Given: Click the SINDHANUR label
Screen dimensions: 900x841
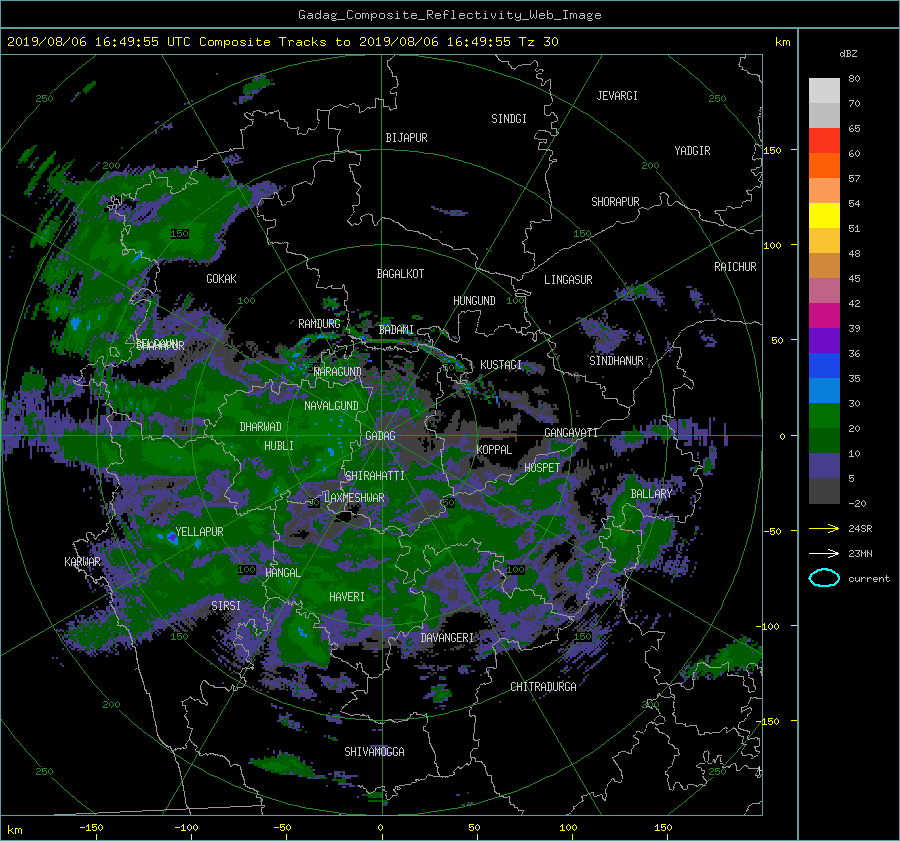Looking at the screenshot, I should pyautogui.click(x=616, y=361).
